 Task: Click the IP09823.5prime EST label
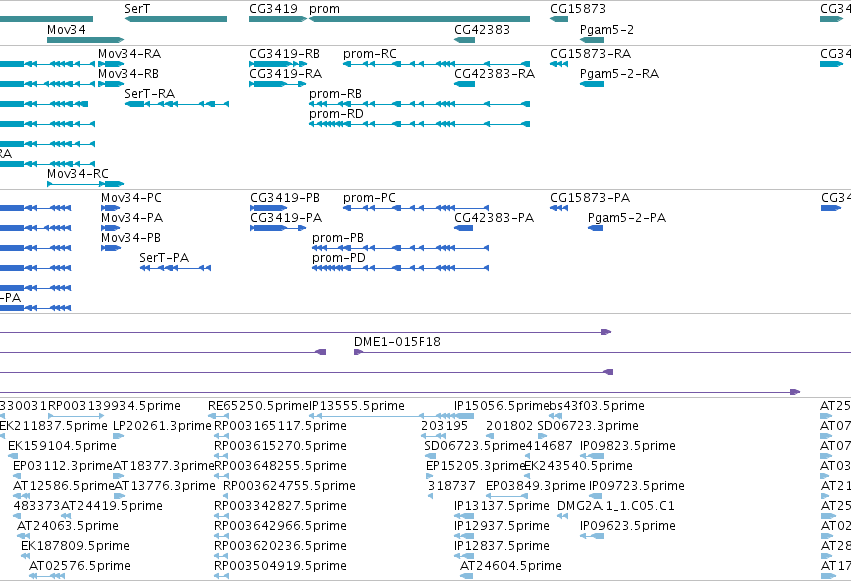click(x=628, y=446)
